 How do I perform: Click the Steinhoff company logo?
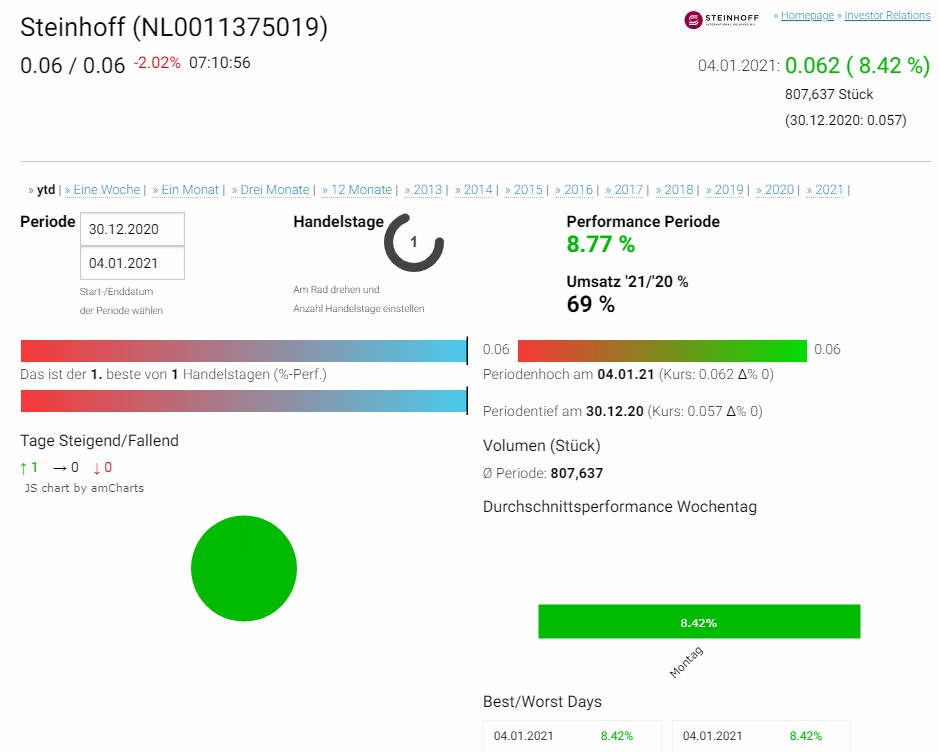[721, 19]
